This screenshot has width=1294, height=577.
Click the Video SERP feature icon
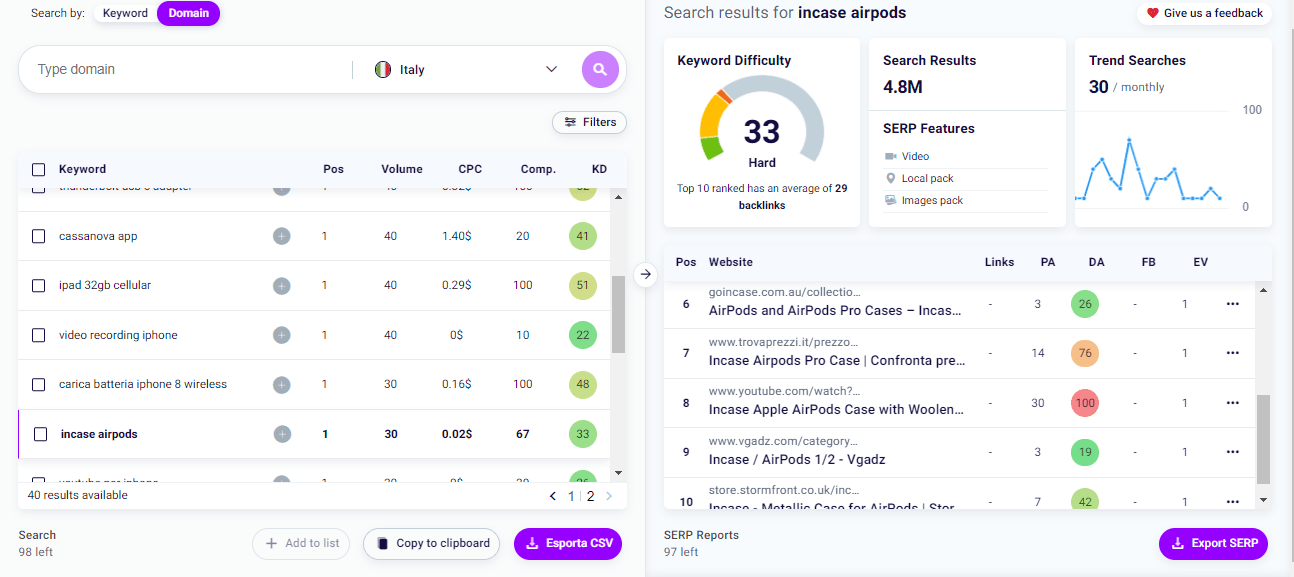coord(889,156)
